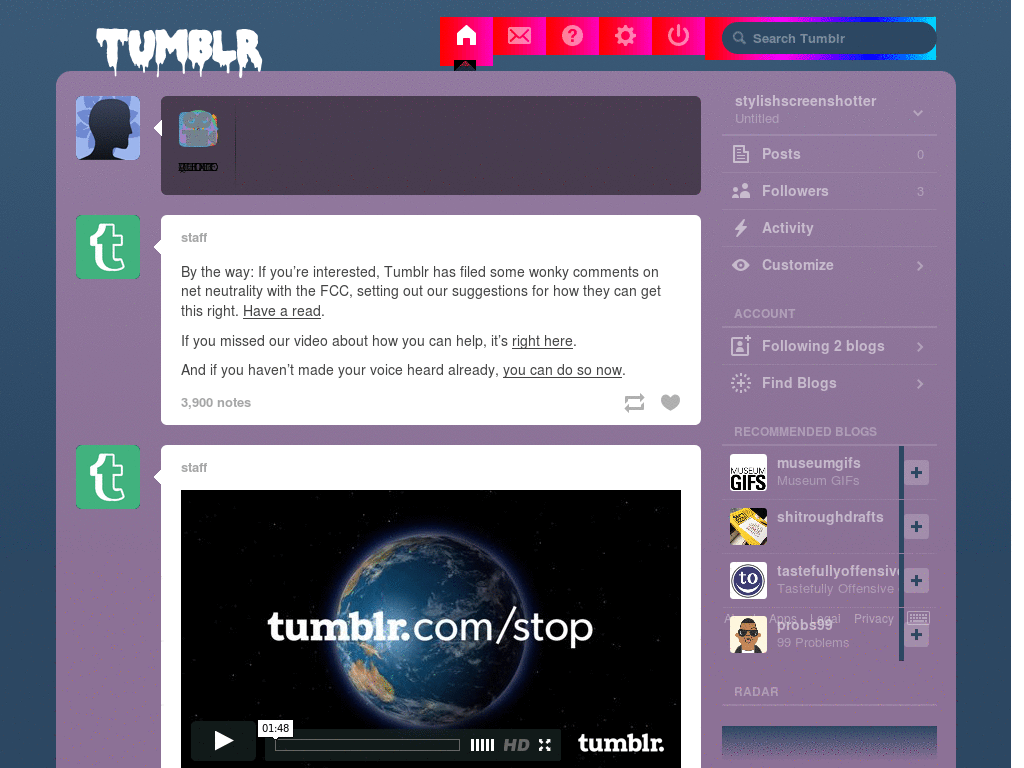Image resolution: width=1024 pixels, height=768 pixels.
Task: Enter fullscreen video mode icon
Action: [x=545, y=745]
